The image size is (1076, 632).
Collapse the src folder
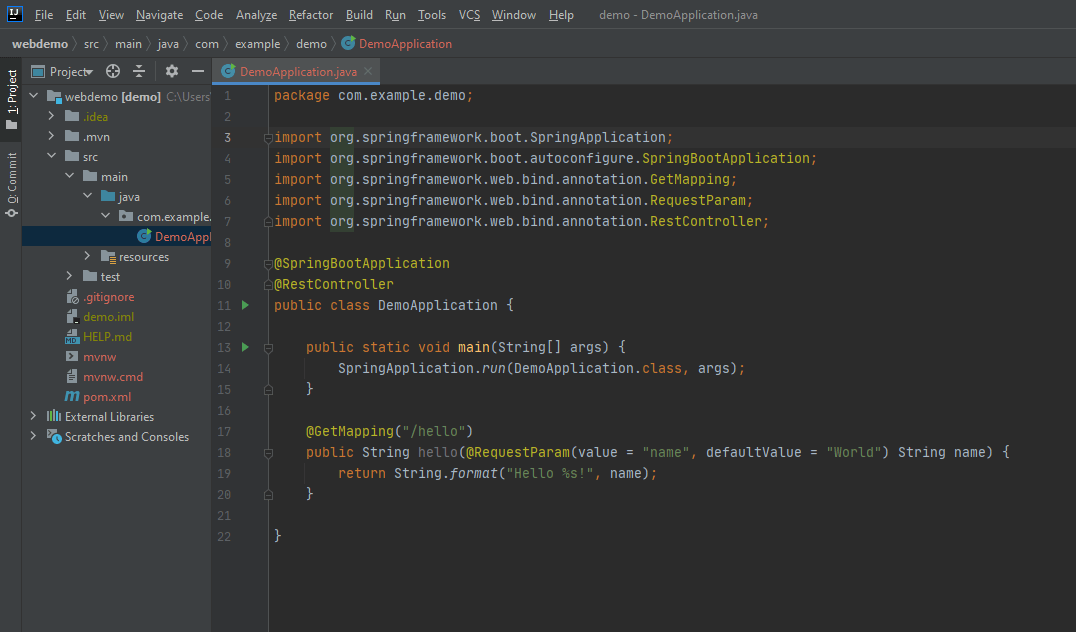(51, 156)
